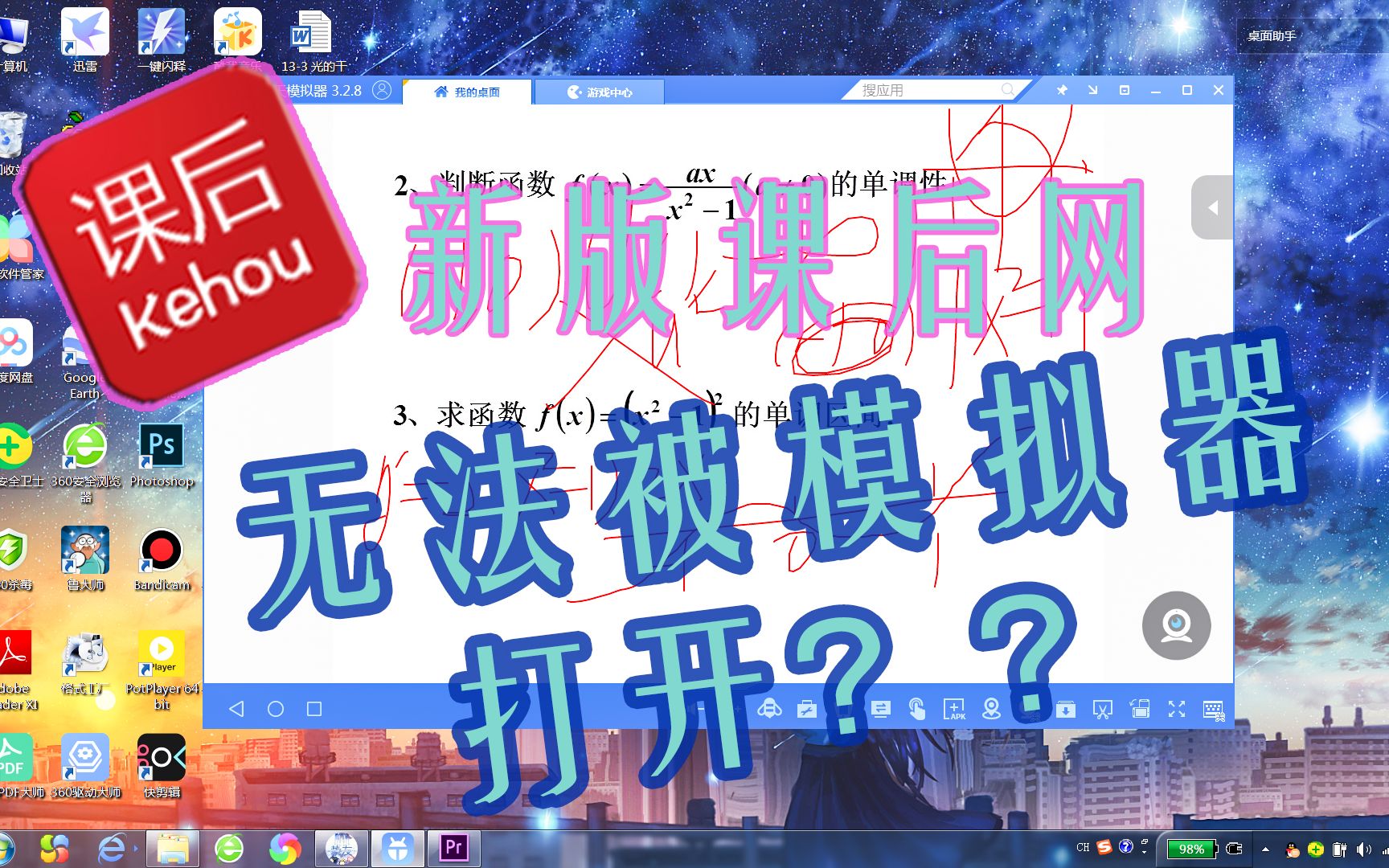Open 360 browser from the taskbar
The height and width of the screenshot is (868, 1389).
coord(229,849)
